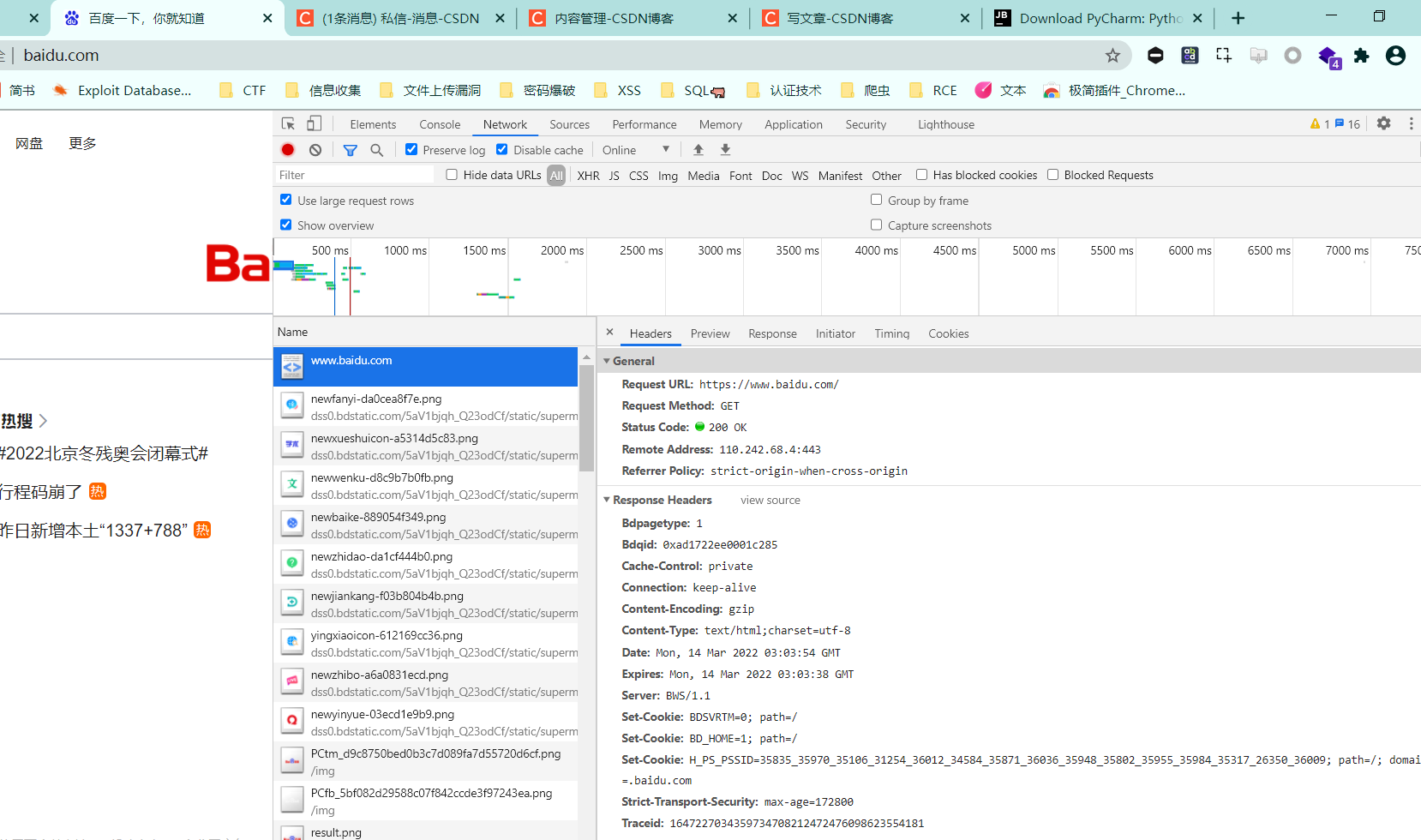Screen dimensions: 1421x840
Task: Open the Chrome profile avatar
Action: [x=1395, y=56]
